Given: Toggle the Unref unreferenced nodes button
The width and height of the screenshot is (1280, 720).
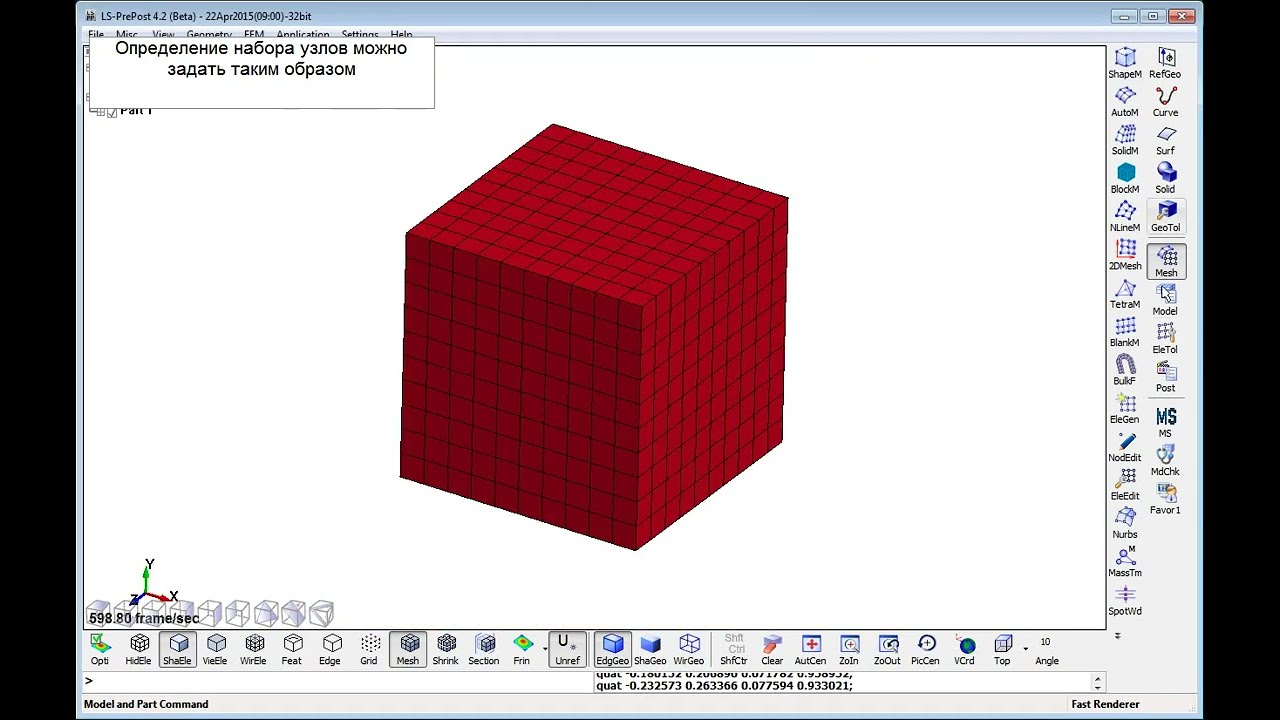Looking at the screenshot, I should pos(568,650).
